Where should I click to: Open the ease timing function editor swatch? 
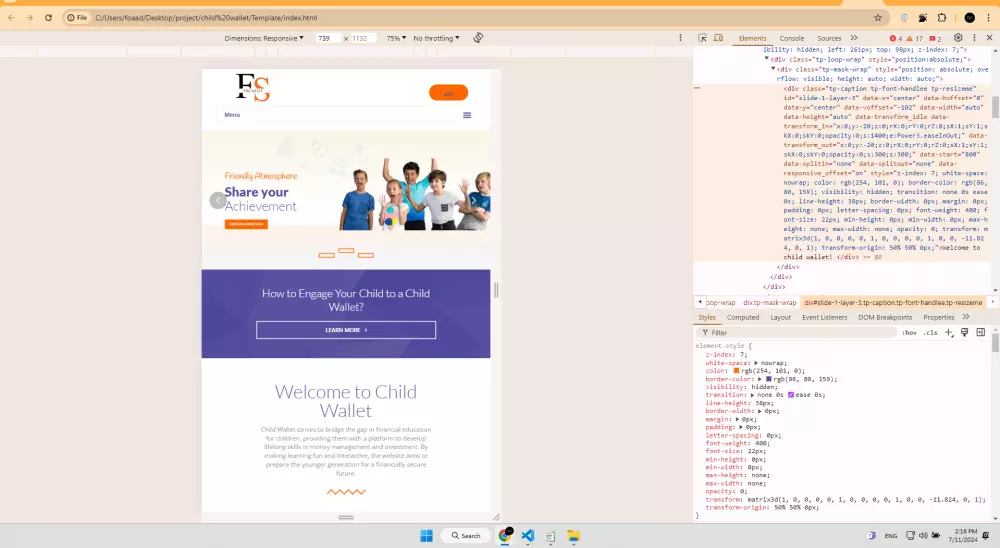tap(791, 395)
